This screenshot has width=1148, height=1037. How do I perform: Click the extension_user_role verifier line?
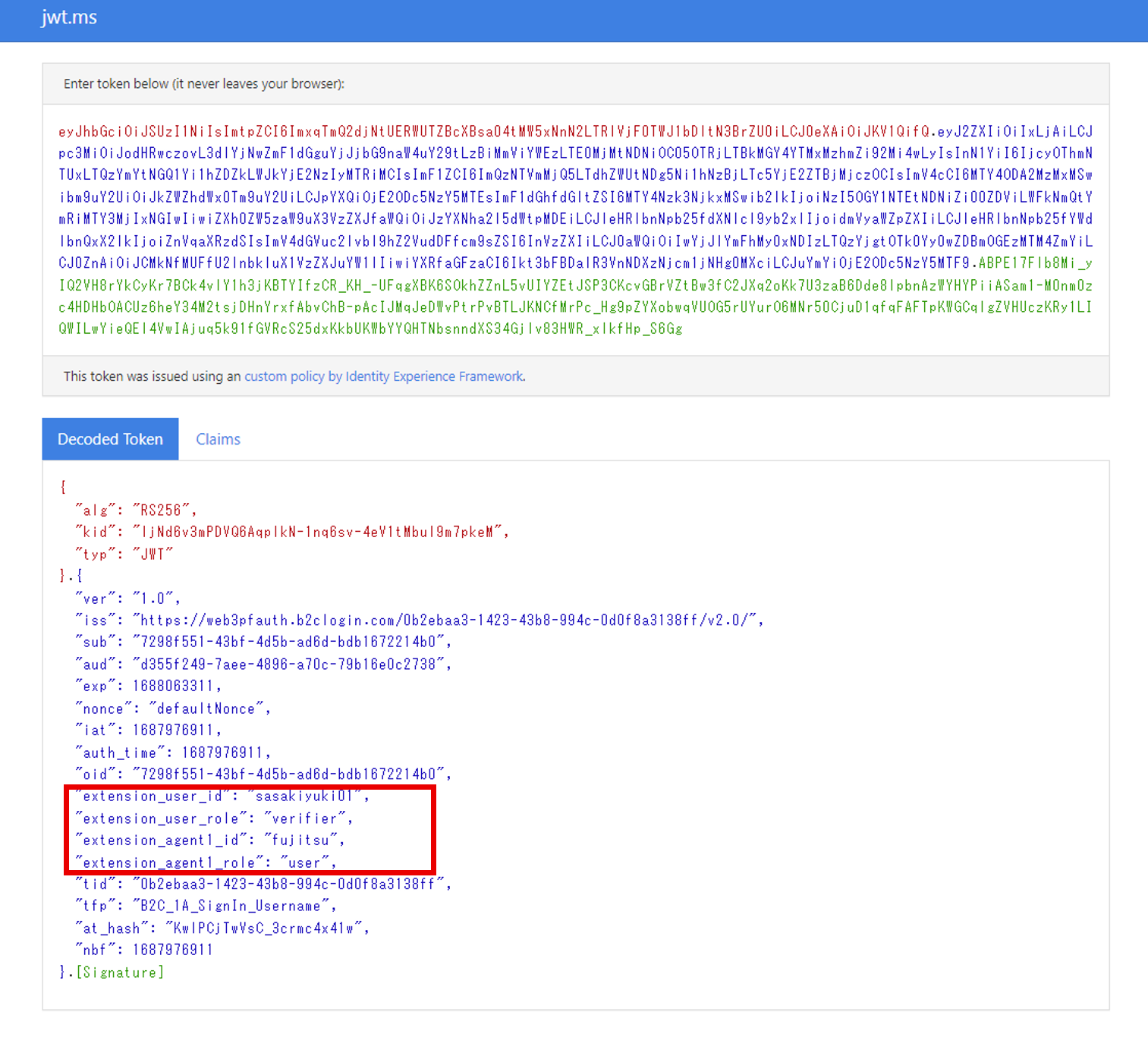point(214,819)
